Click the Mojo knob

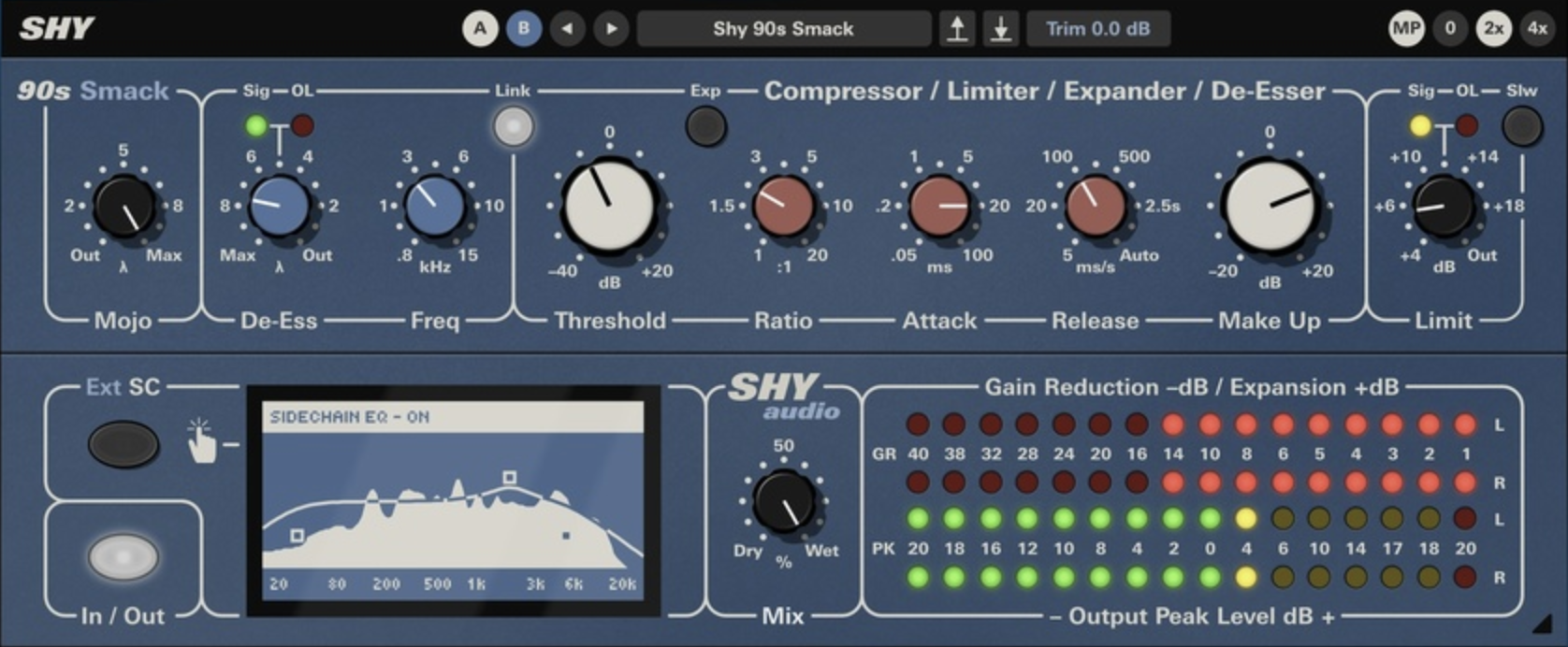(x=124, y=206)
